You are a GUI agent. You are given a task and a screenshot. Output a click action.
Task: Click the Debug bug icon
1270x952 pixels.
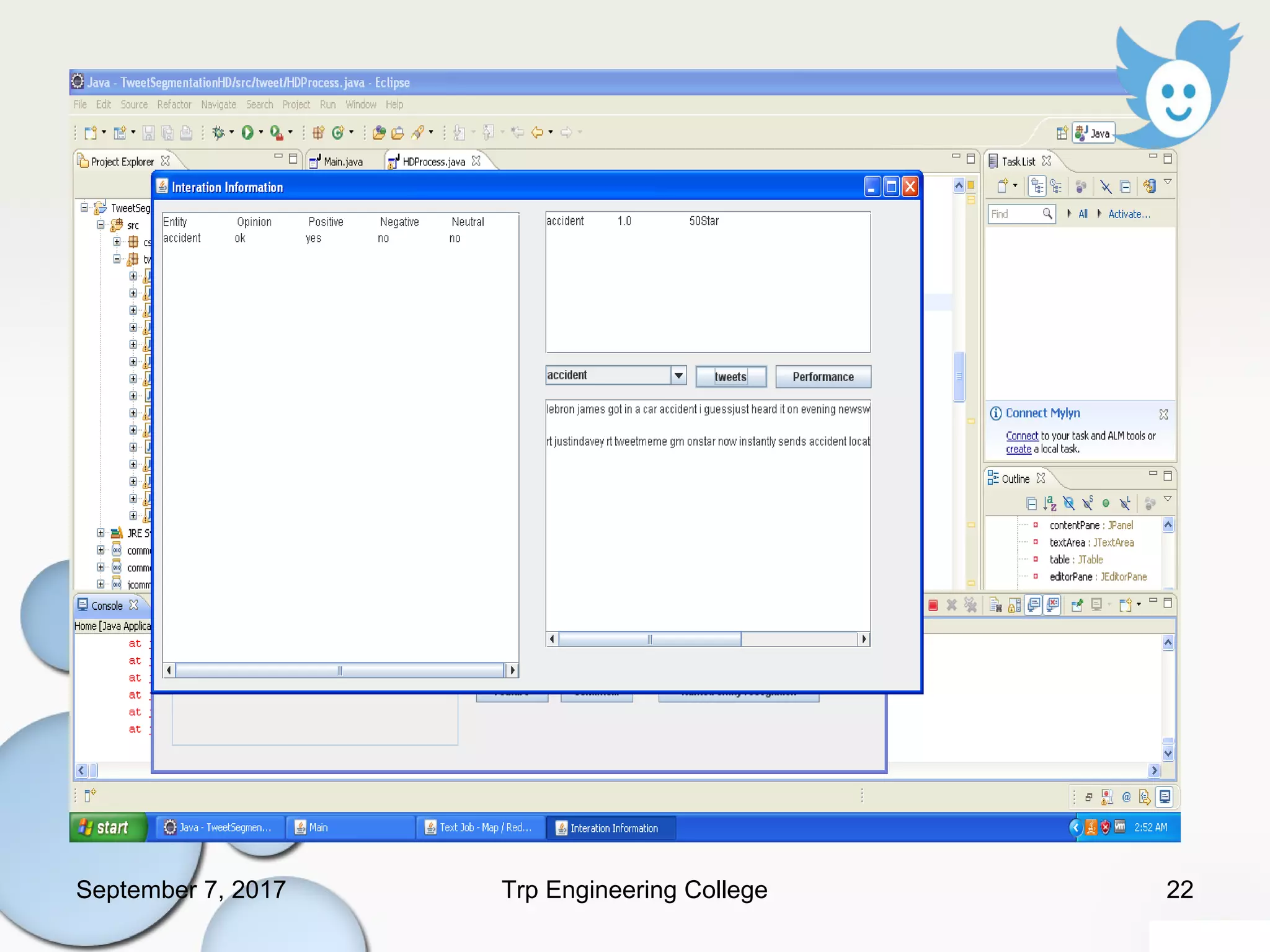(218, 132)
